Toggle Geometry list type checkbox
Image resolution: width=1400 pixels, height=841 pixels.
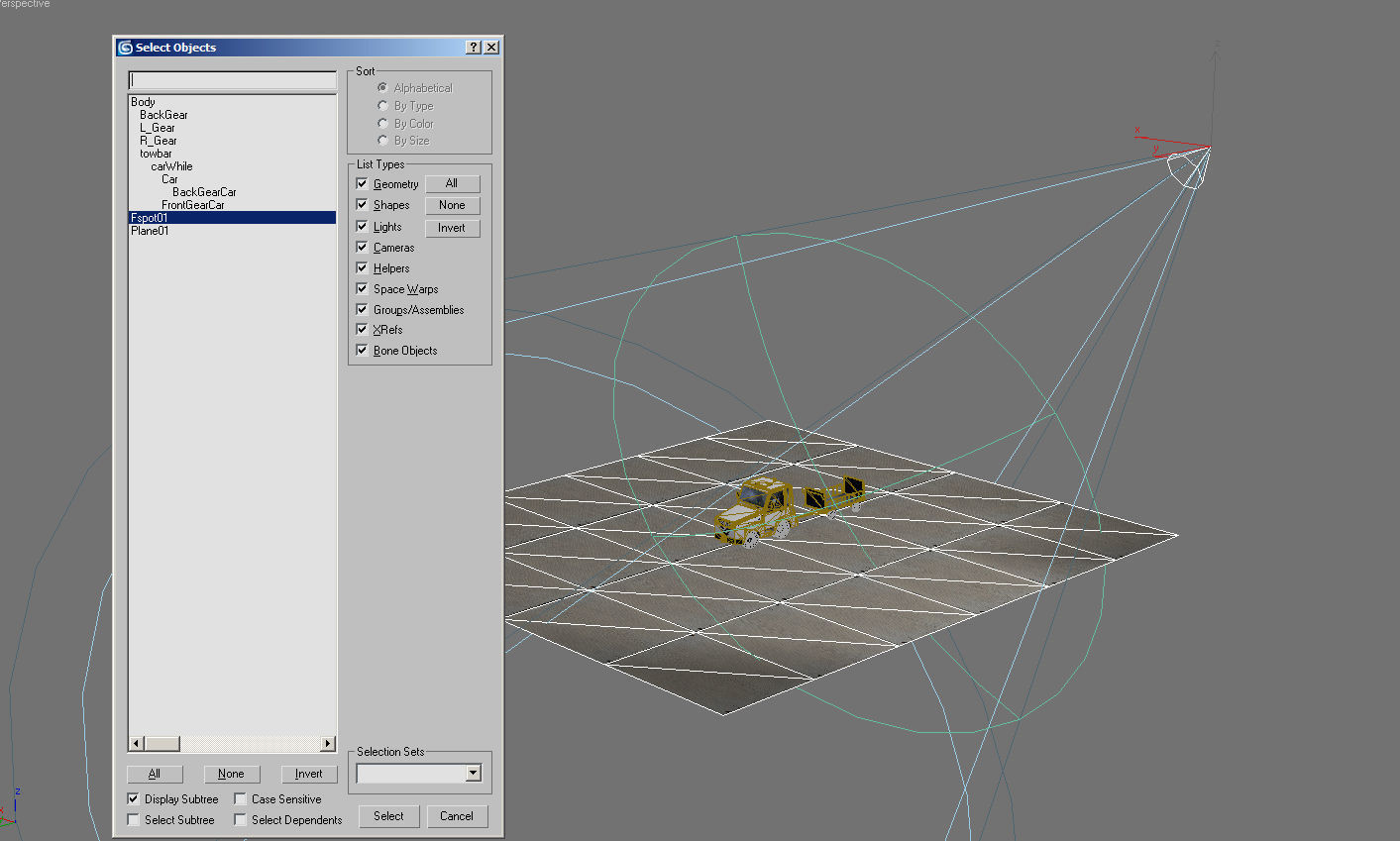click(x=362, y=183)
